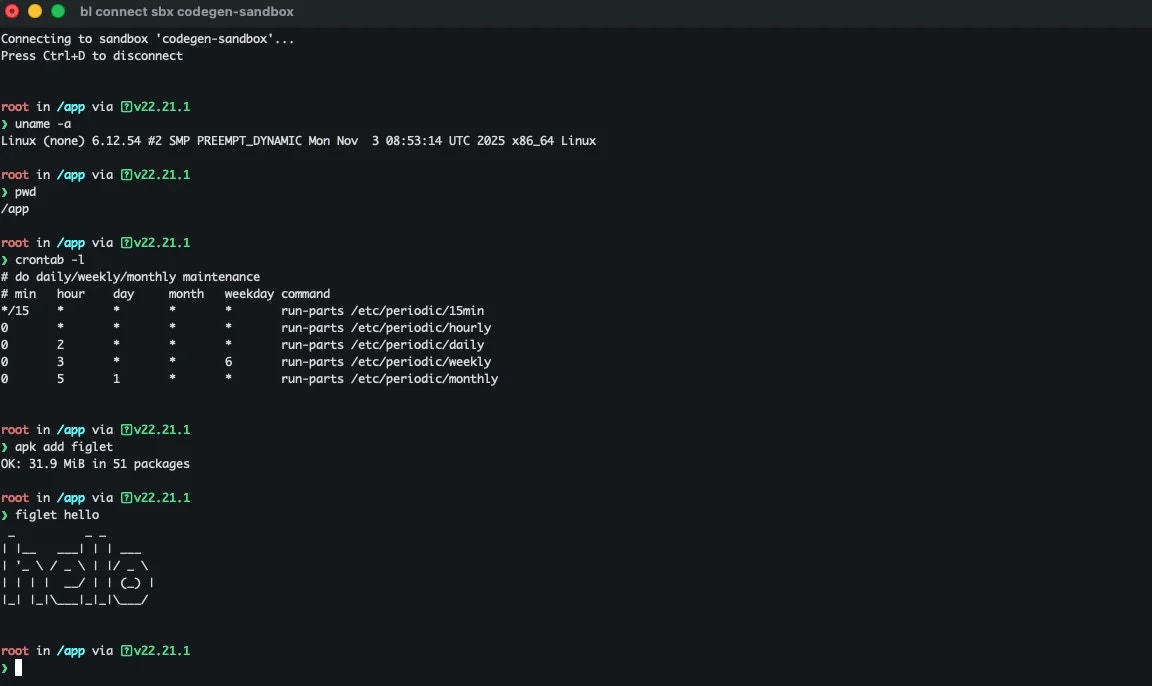
Task: Click the green fullscreen traffic light
Action: coord(58,13)
